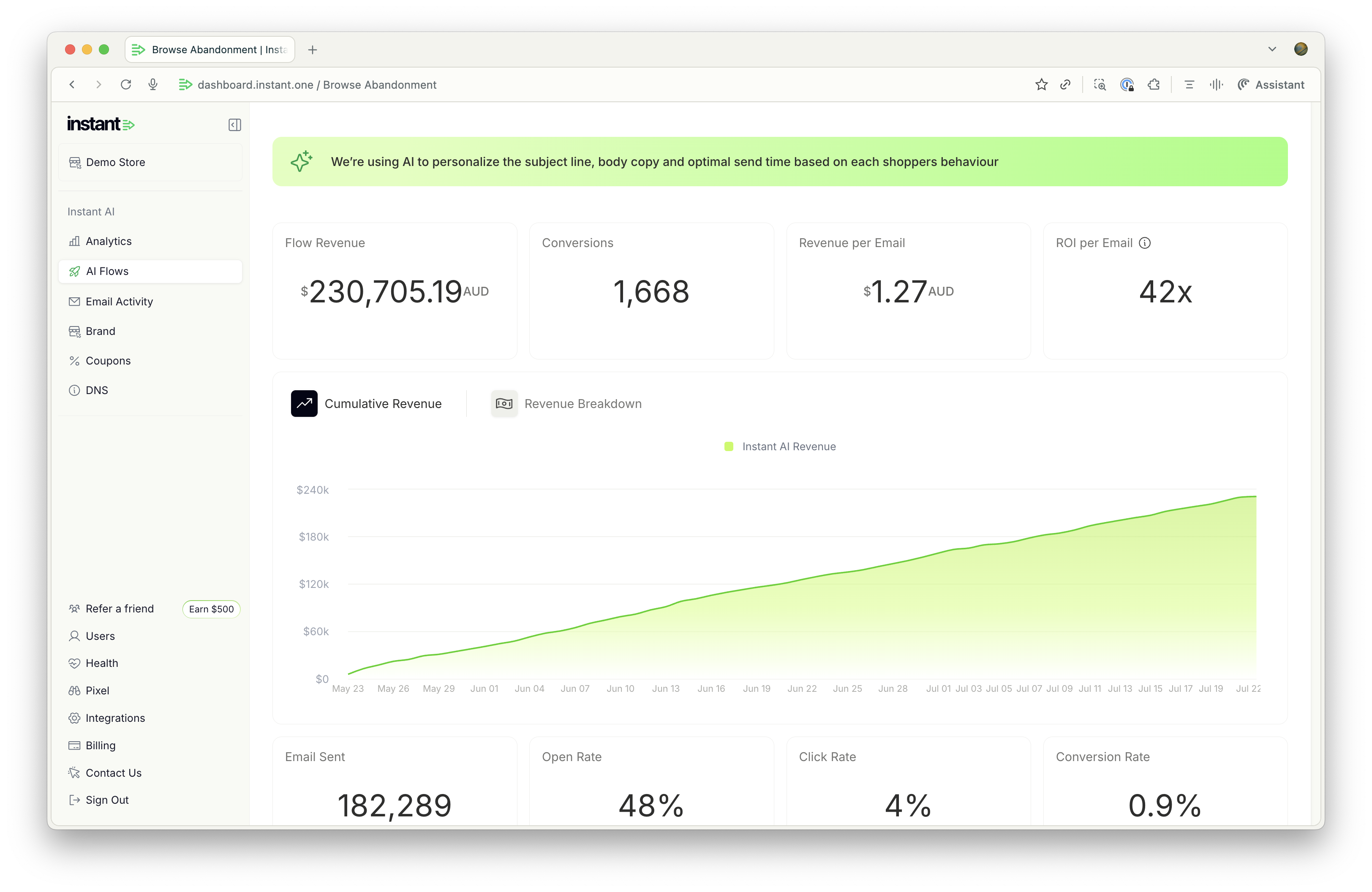Image resolution: width=1372 pixels, height=892 pixels.
Task: Click the ROI per Email info icon
Action: pyautogui.click(x=1145, y=243)
